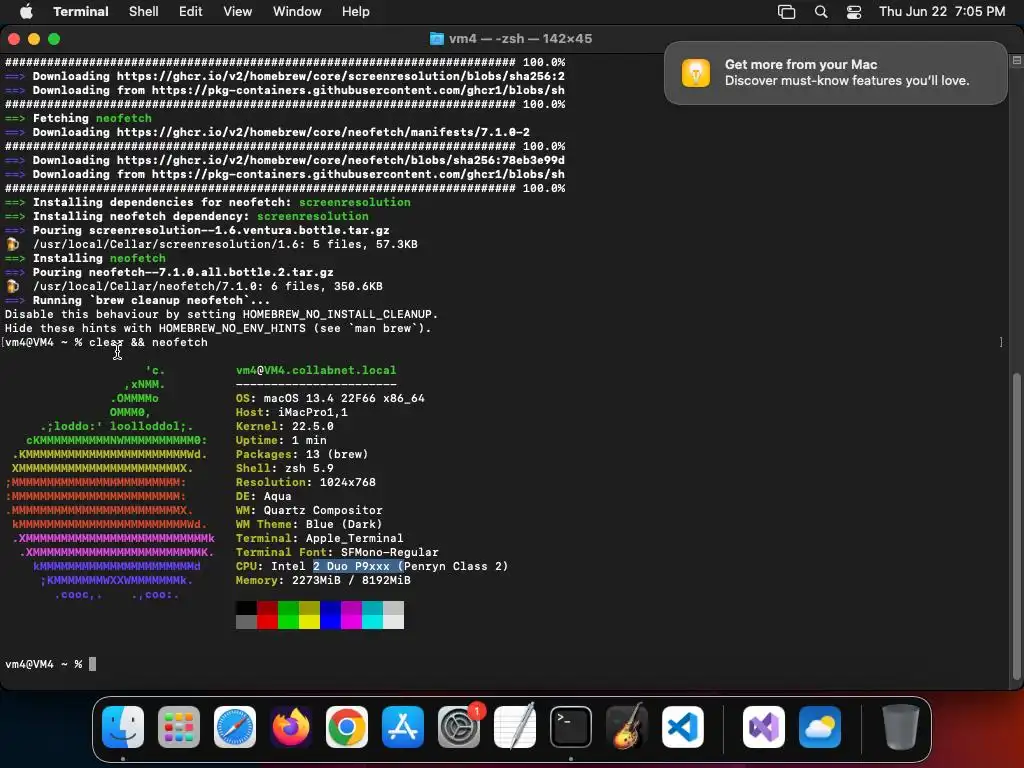Image resolution: width=1024 pixels, height=768 pixels.
Task: Open Spotlight search icon
Action: [x=821, y=12]
